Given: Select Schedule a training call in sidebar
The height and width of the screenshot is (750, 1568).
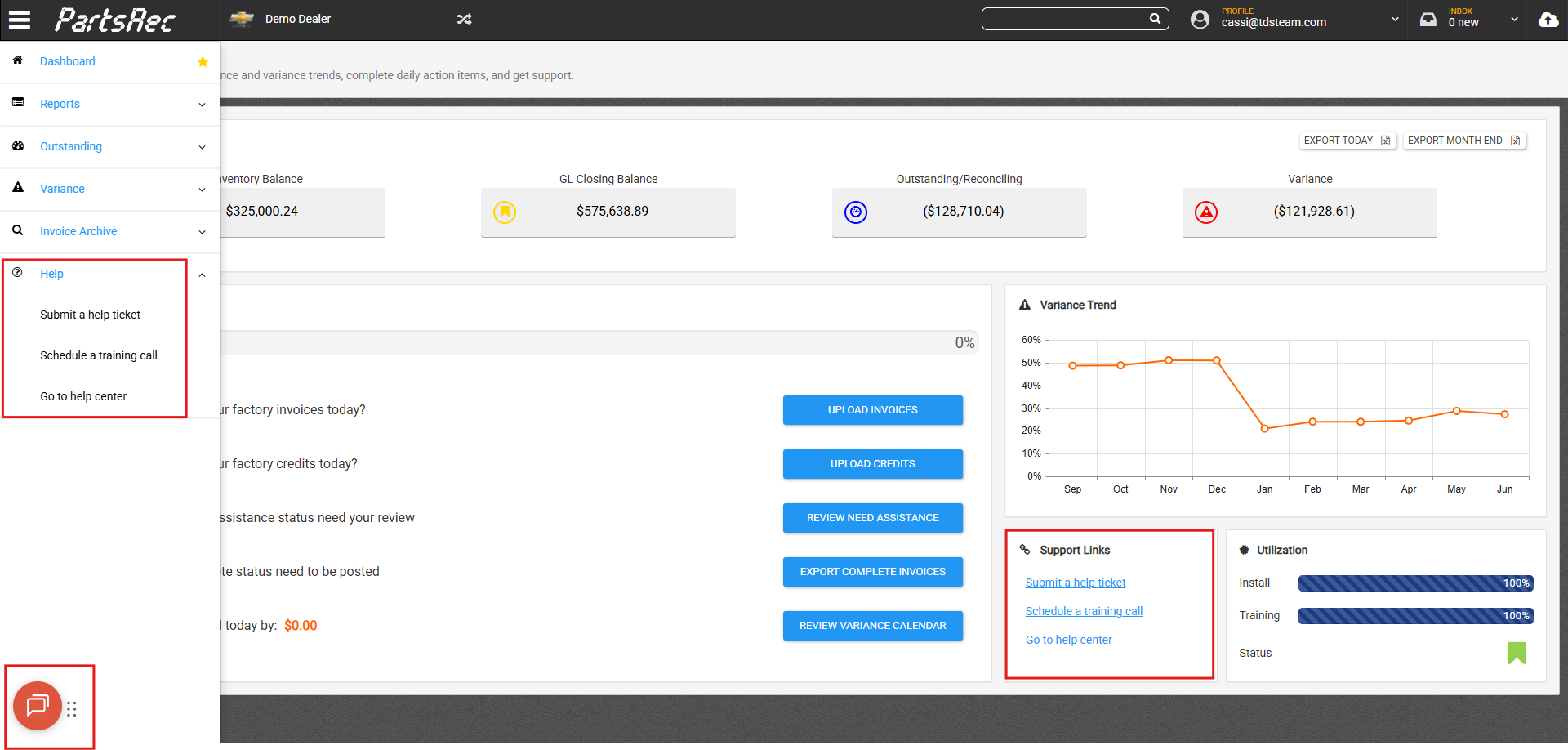Looking at the screenshot, I should pos(99,355).
